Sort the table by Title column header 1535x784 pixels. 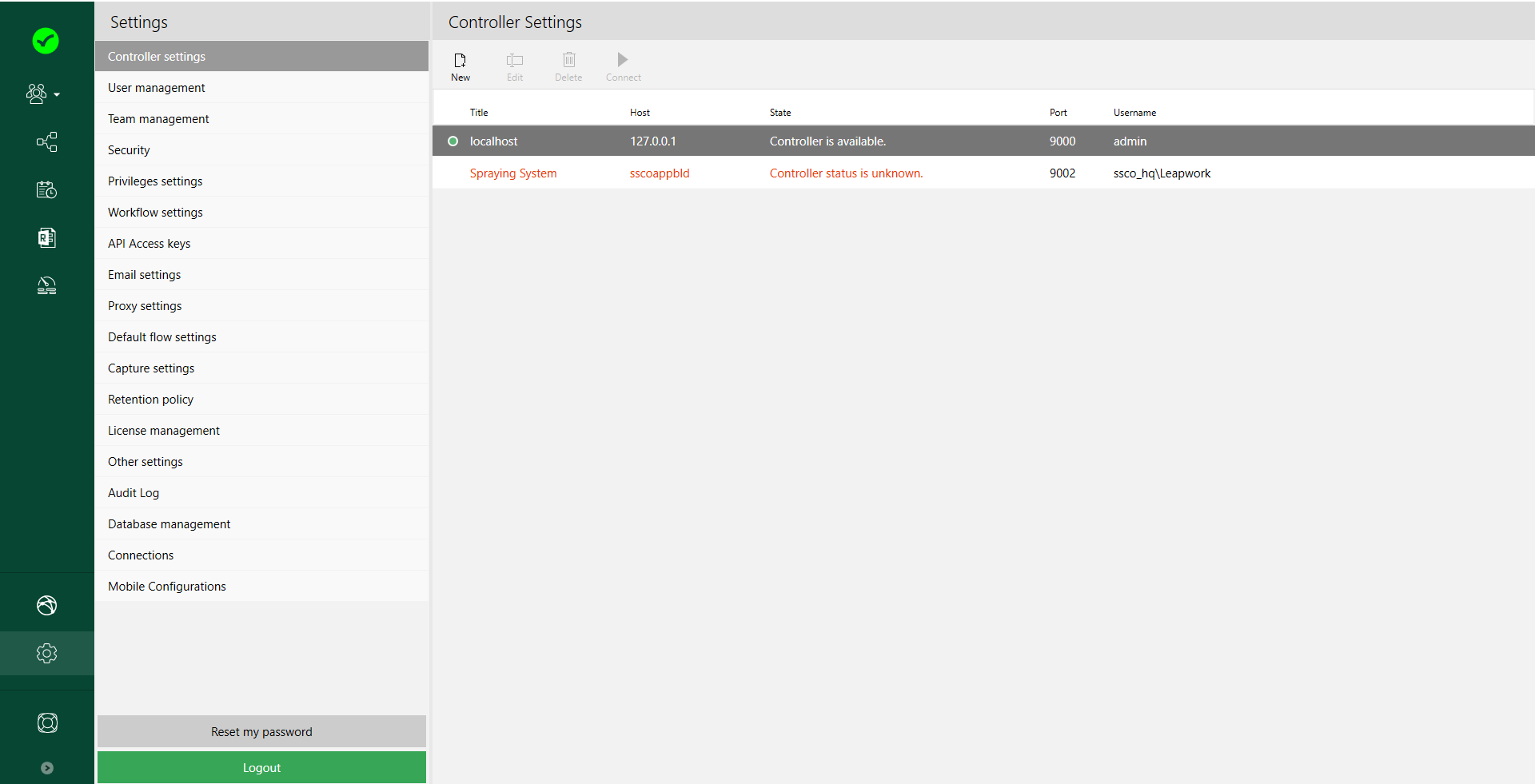[x=479, y=113]
